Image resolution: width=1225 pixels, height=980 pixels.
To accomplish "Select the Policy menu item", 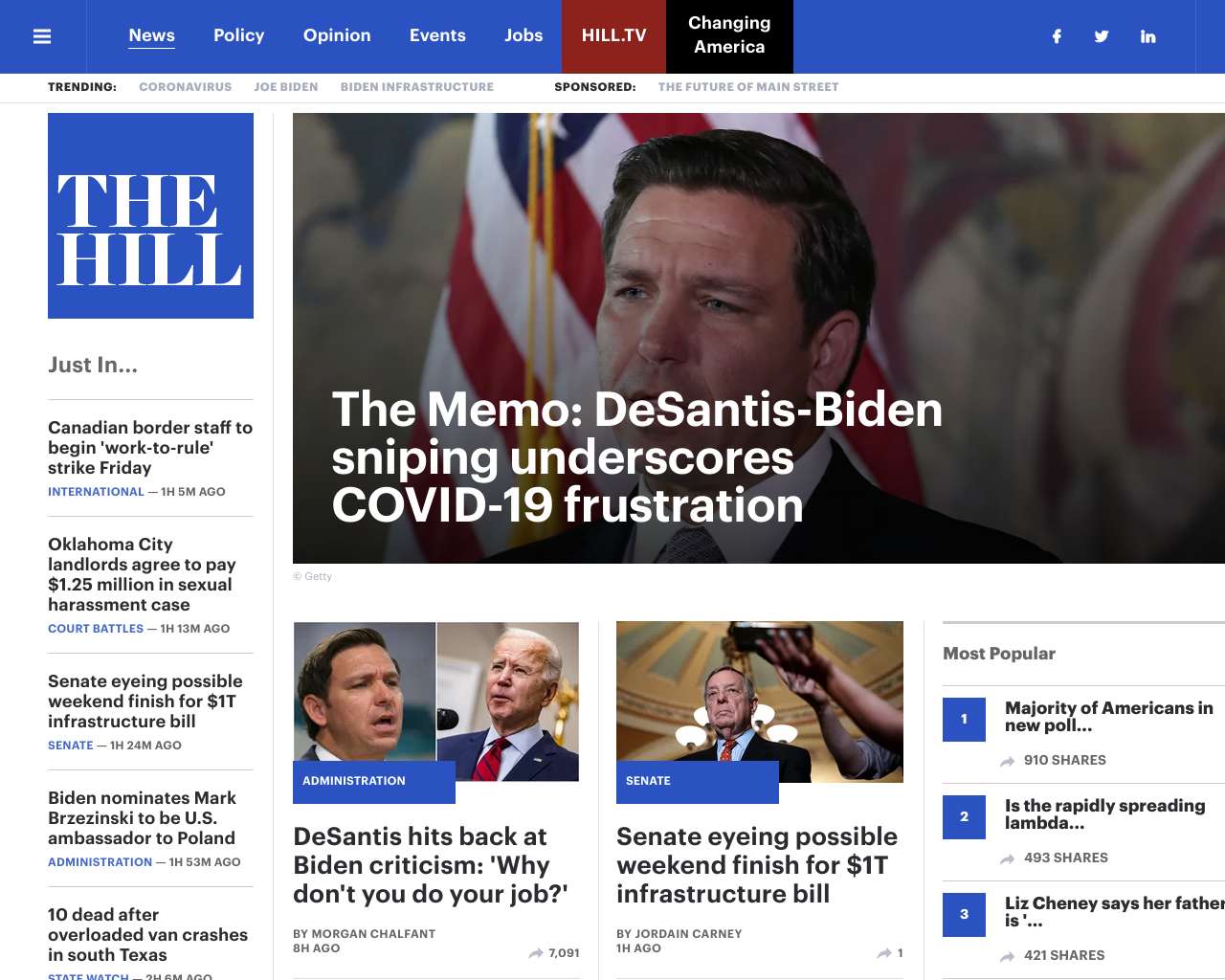I will pos(238,35).
